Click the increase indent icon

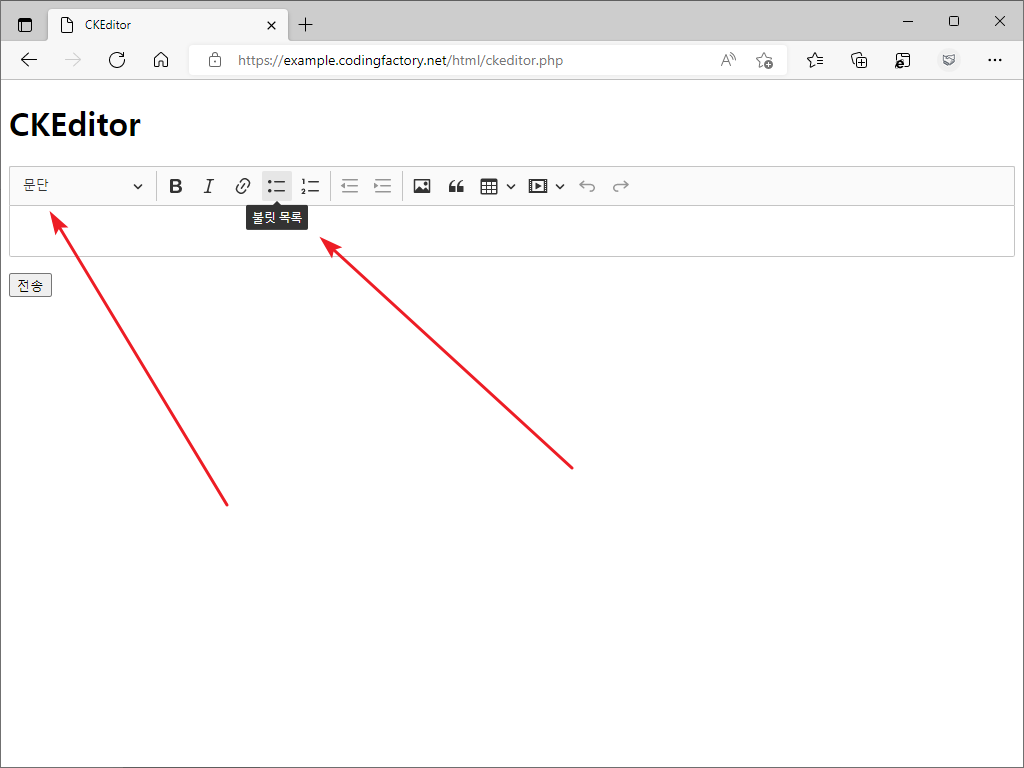coord(383,186)
